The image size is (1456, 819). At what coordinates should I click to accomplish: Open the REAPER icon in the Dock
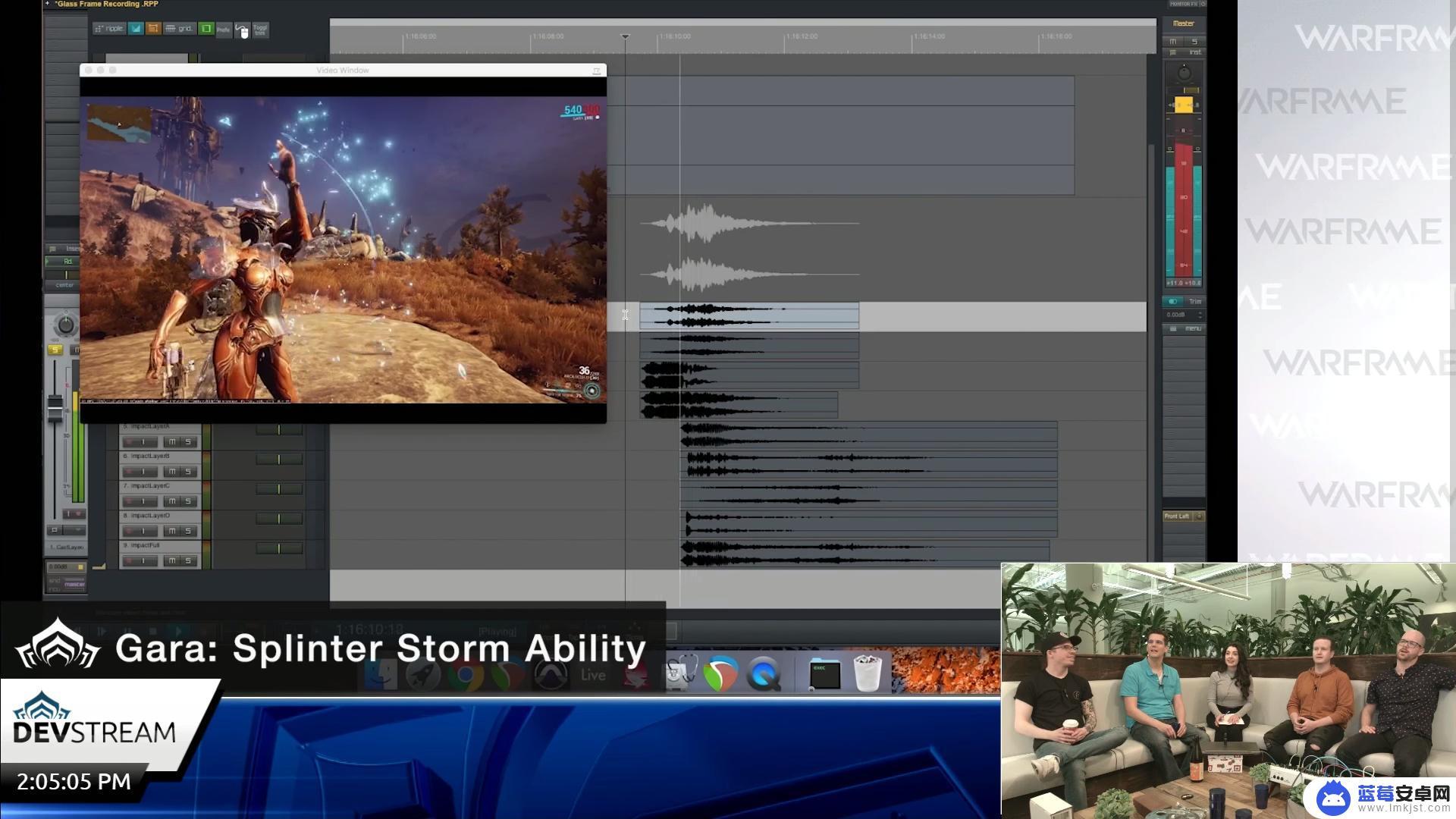pos(720,673)
